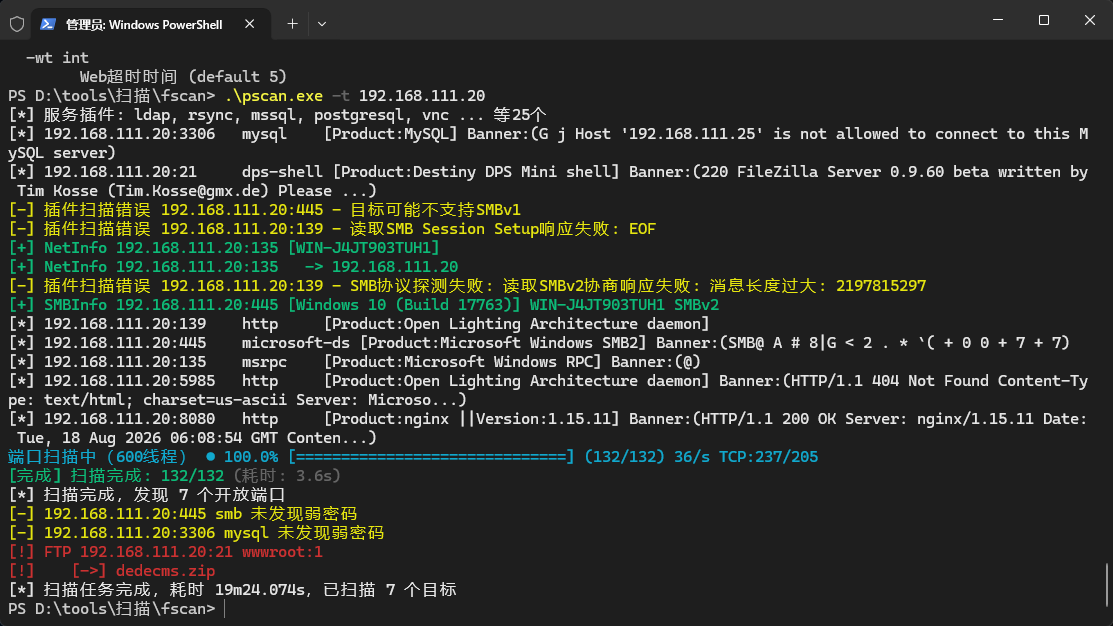The width and height of the screenshot is (1113, 626).
Task: Open a new tab with plus button
Action: pyautogui.click(x=292, y=24)
